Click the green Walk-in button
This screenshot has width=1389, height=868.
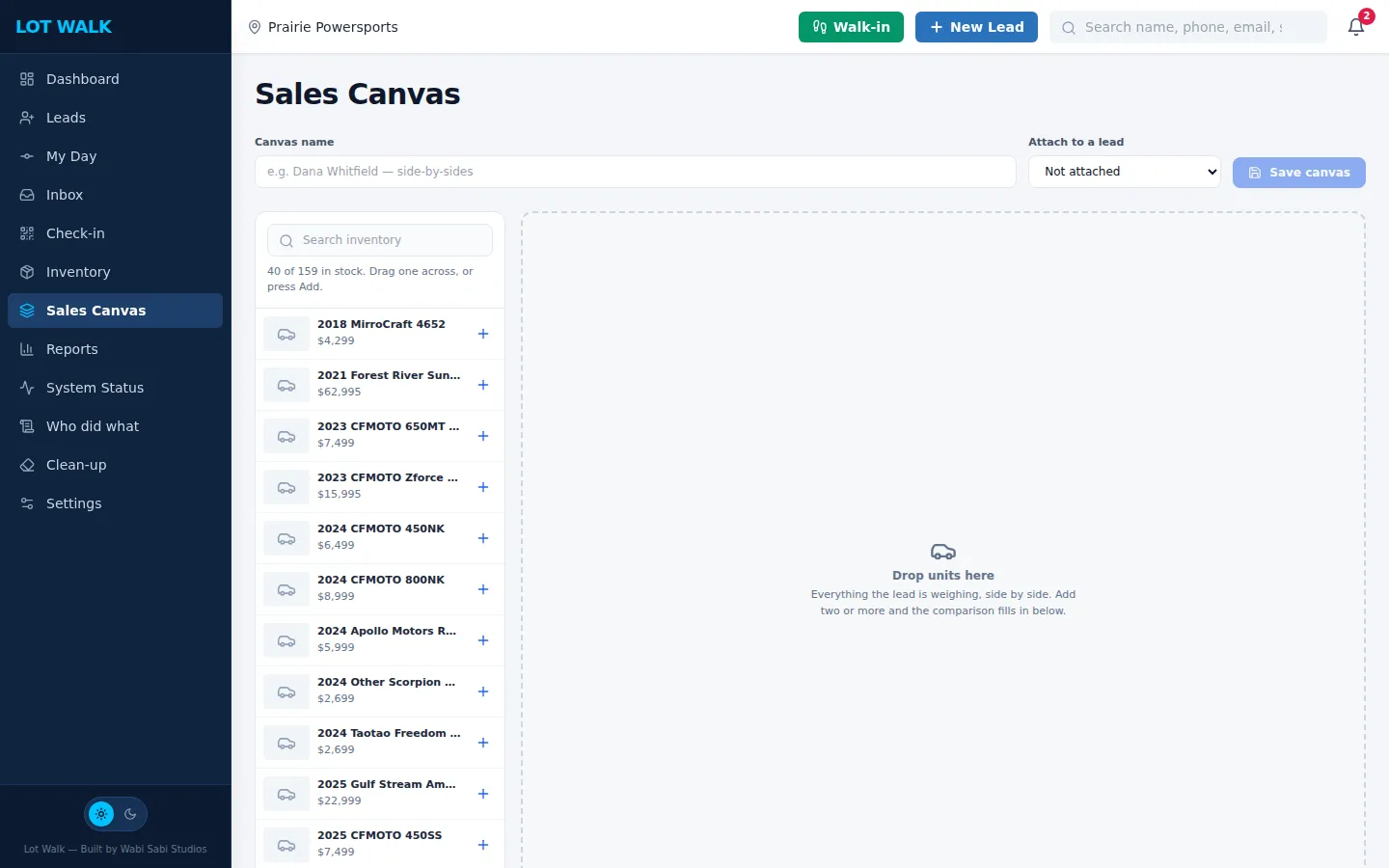(x=851, y=27)
